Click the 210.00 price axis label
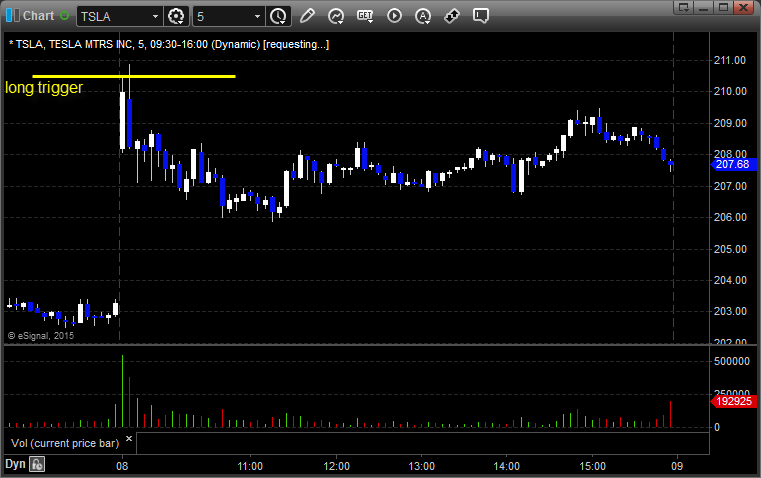This screenshot has height=478, width=761. click(x=729, y=91)
